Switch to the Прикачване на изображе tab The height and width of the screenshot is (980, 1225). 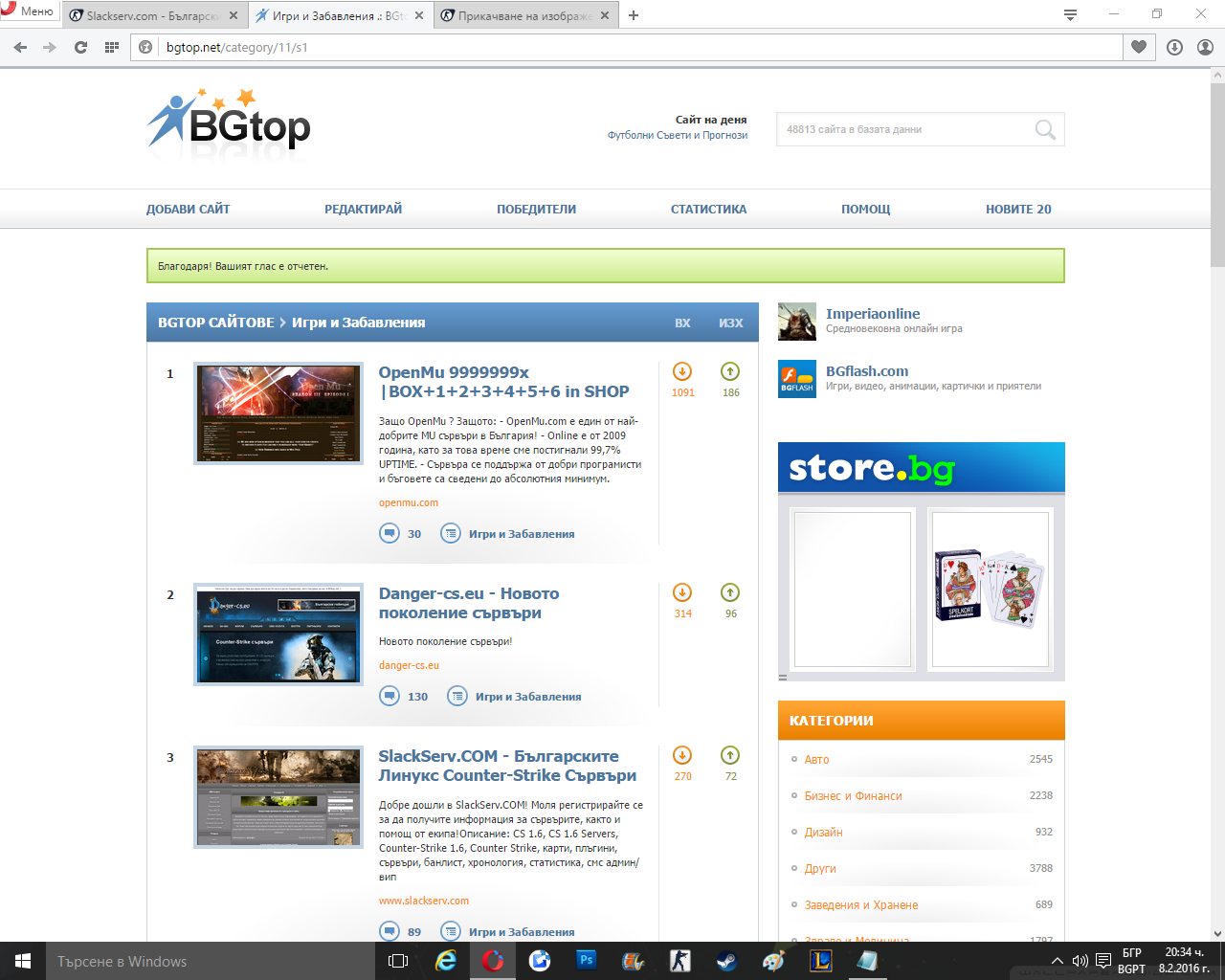coord(524,15)
